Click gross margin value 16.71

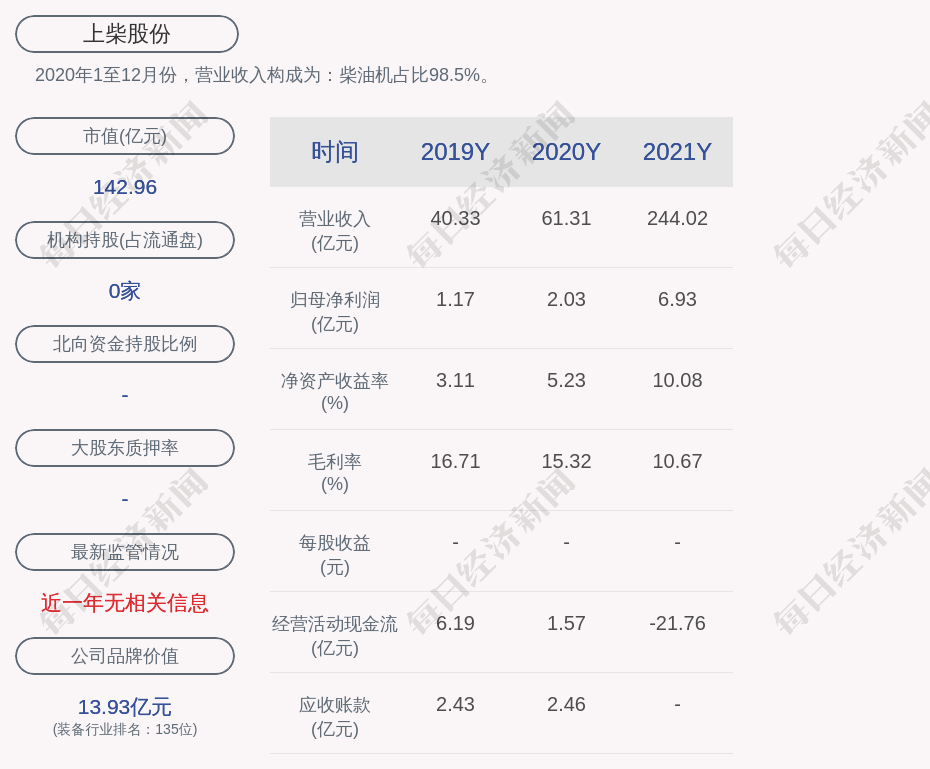click(x=455, y=461)
